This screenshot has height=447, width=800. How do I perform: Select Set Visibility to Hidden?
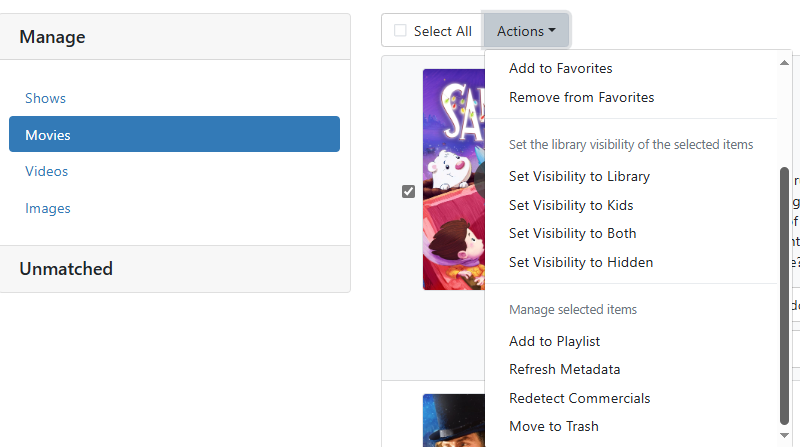580,262
